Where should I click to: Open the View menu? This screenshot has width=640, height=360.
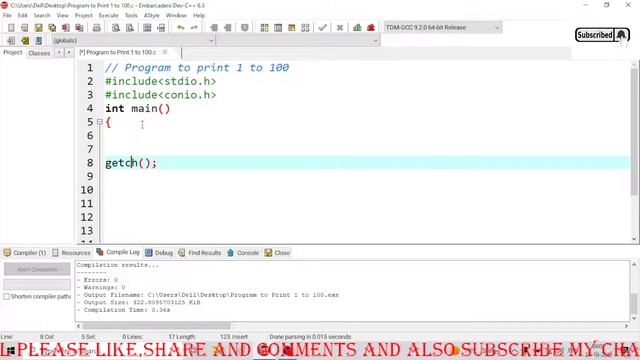pos(62,15)
